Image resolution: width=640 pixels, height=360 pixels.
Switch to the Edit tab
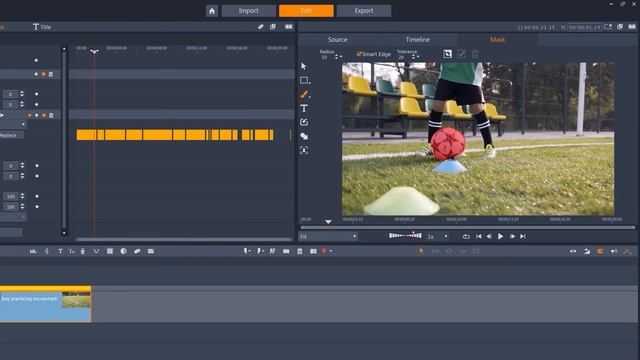pos(306,11)
